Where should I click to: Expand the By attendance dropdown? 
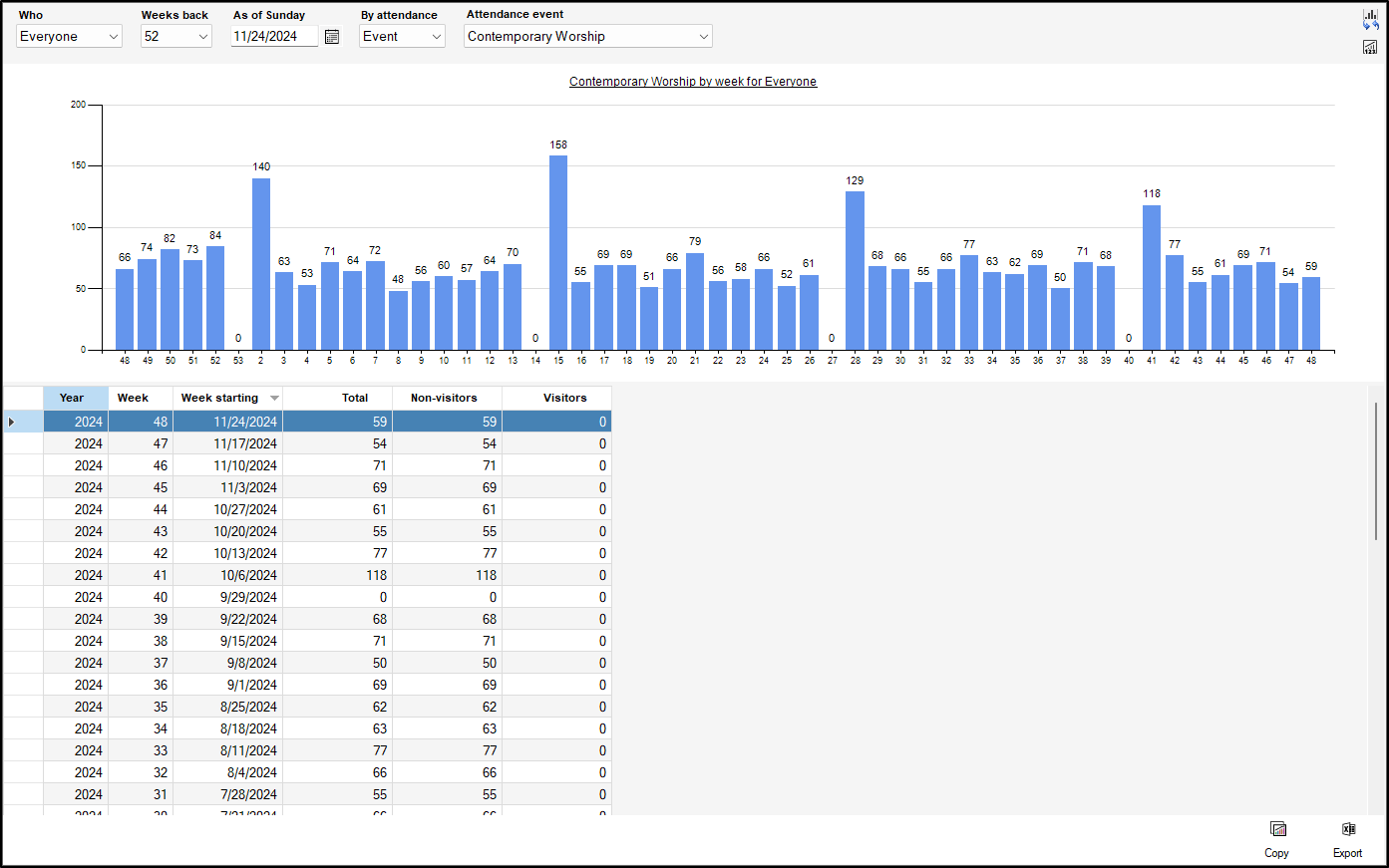tap(436, 37)
